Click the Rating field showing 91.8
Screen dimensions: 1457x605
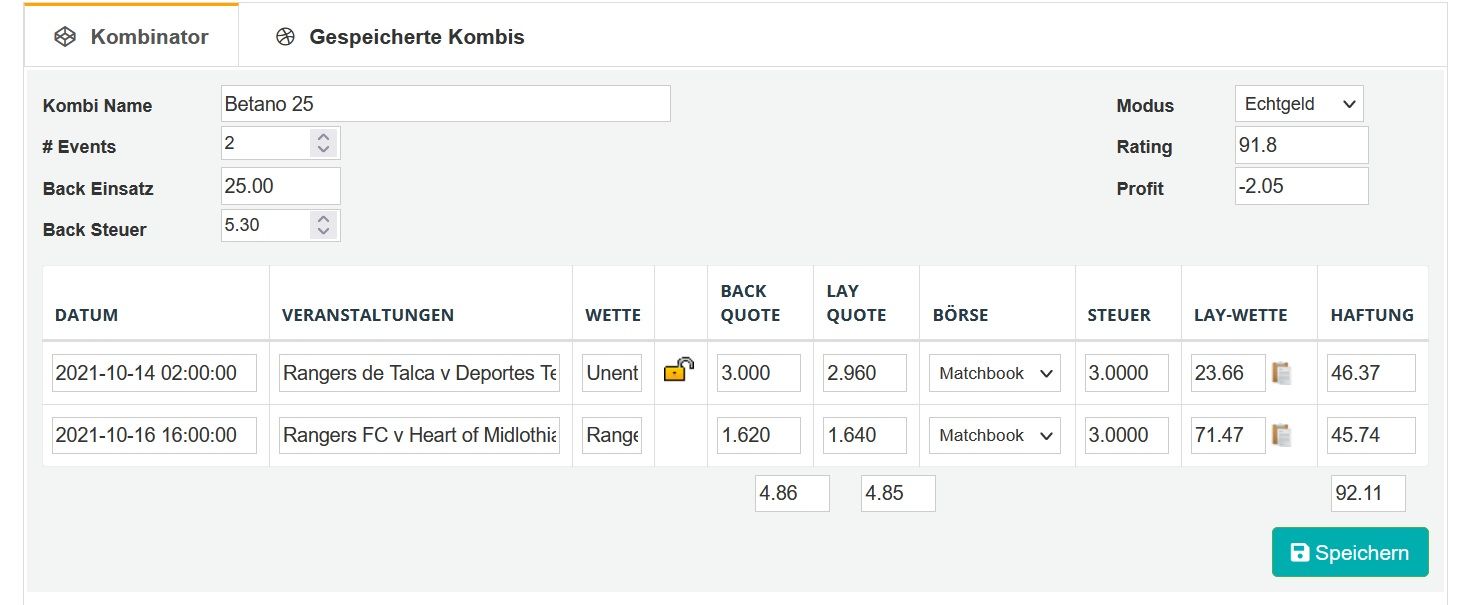(1301, 145)
